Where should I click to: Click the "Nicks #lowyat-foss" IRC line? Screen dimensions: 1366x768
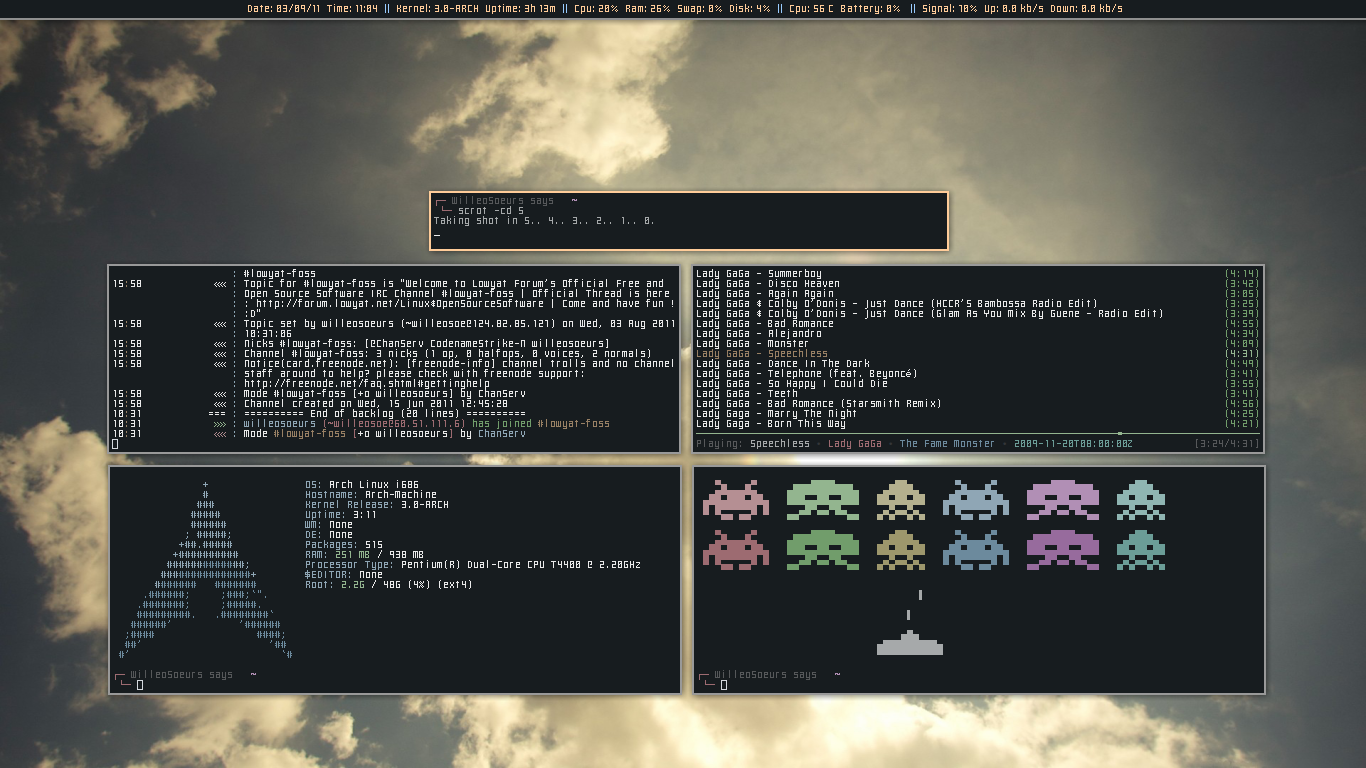coord(426,344)
